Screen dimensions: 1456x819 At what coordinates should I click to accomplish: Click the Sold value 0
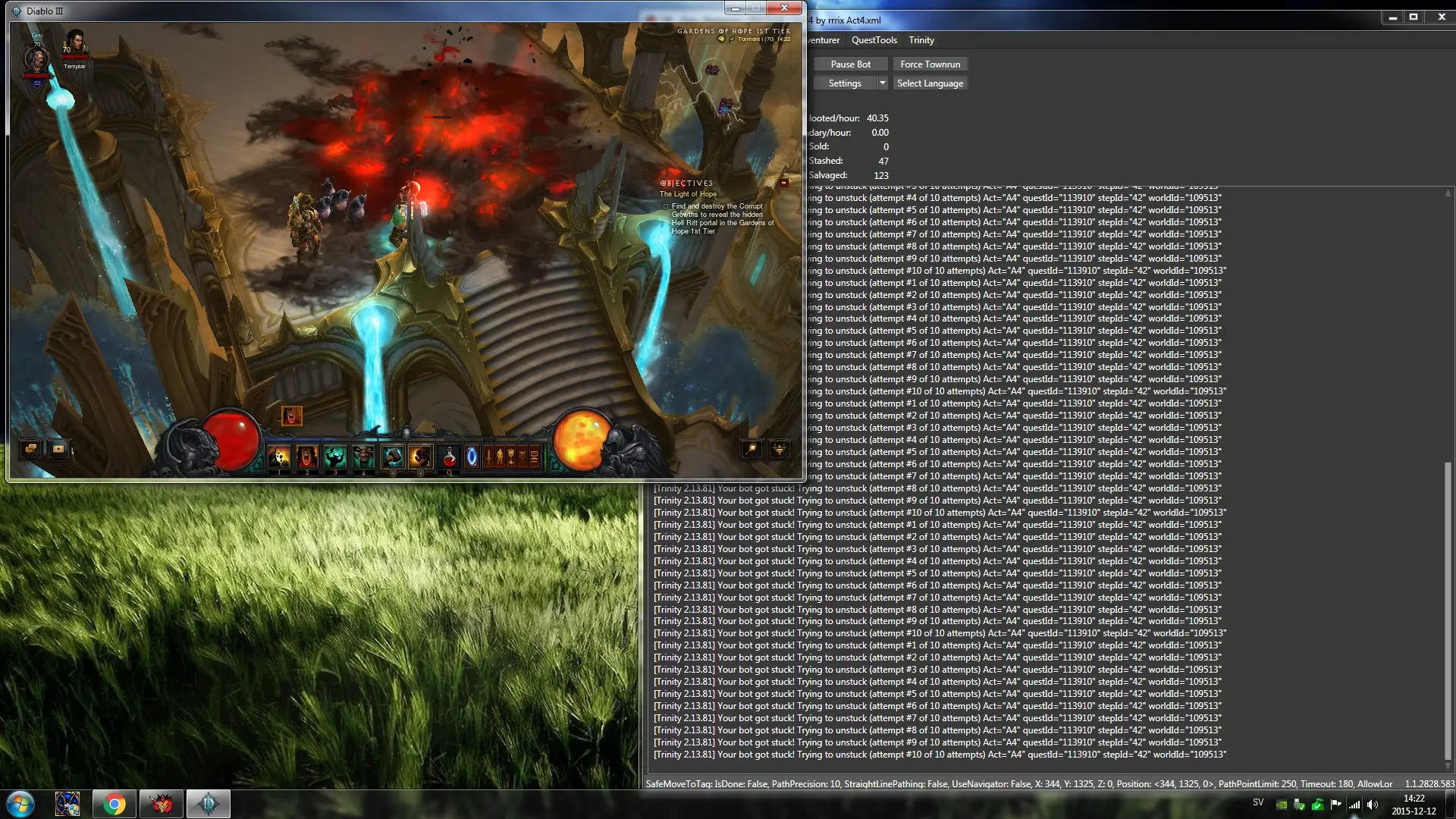coord(886,147)
